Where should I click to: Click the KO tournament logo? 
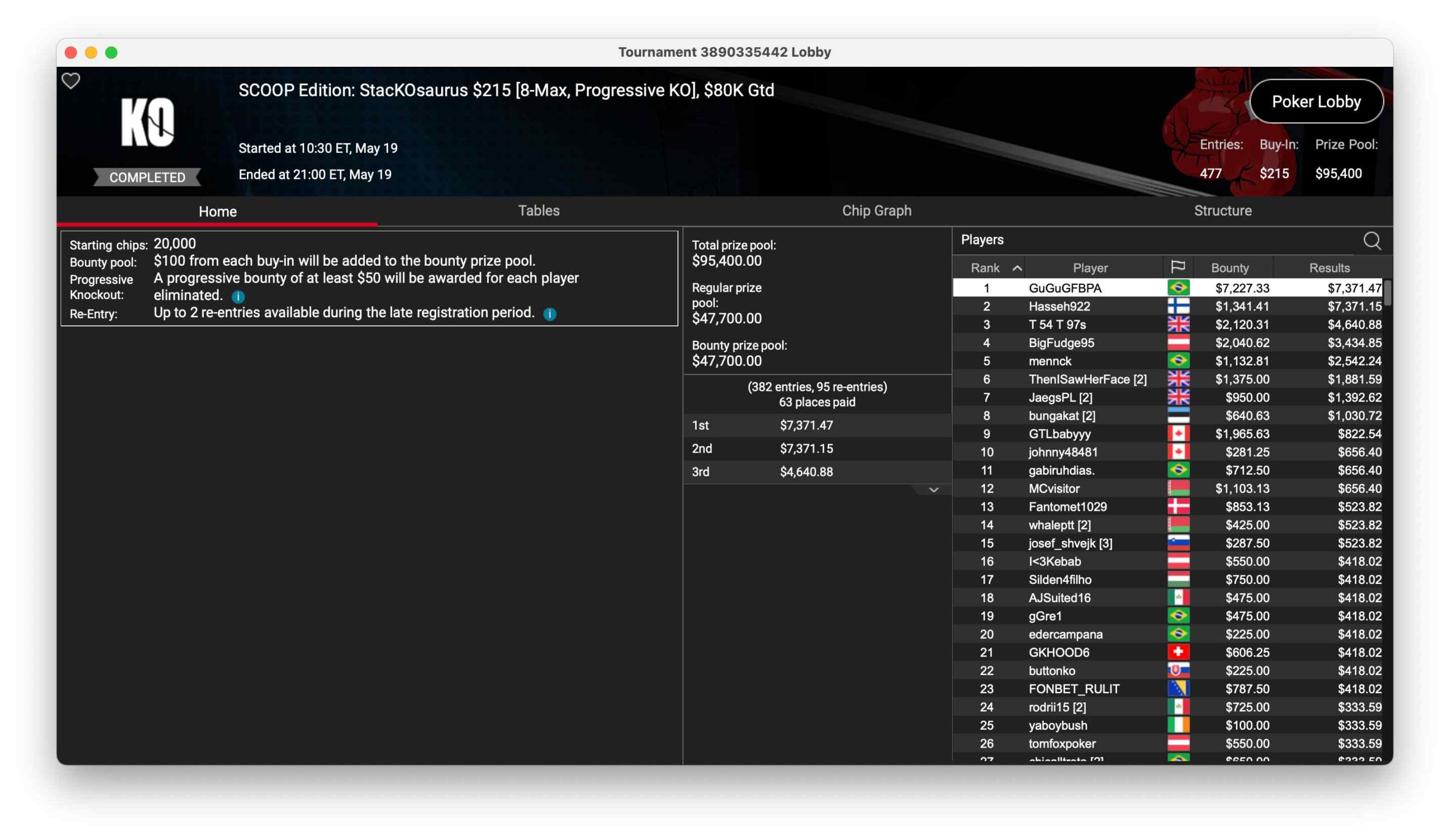click(x=147, y=122)
